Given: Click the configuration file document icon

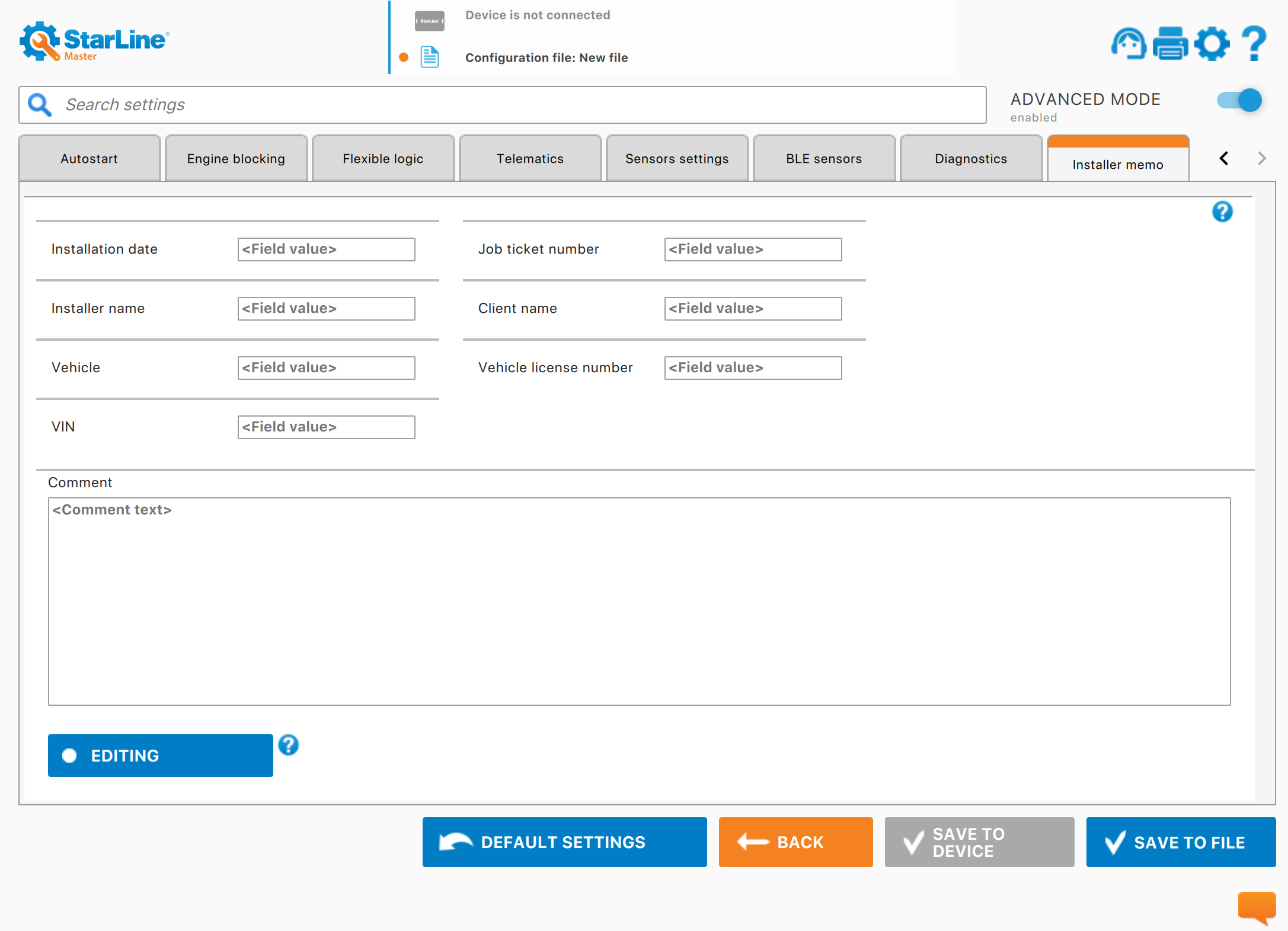Looking at the screenshot, I should (430, 57).
